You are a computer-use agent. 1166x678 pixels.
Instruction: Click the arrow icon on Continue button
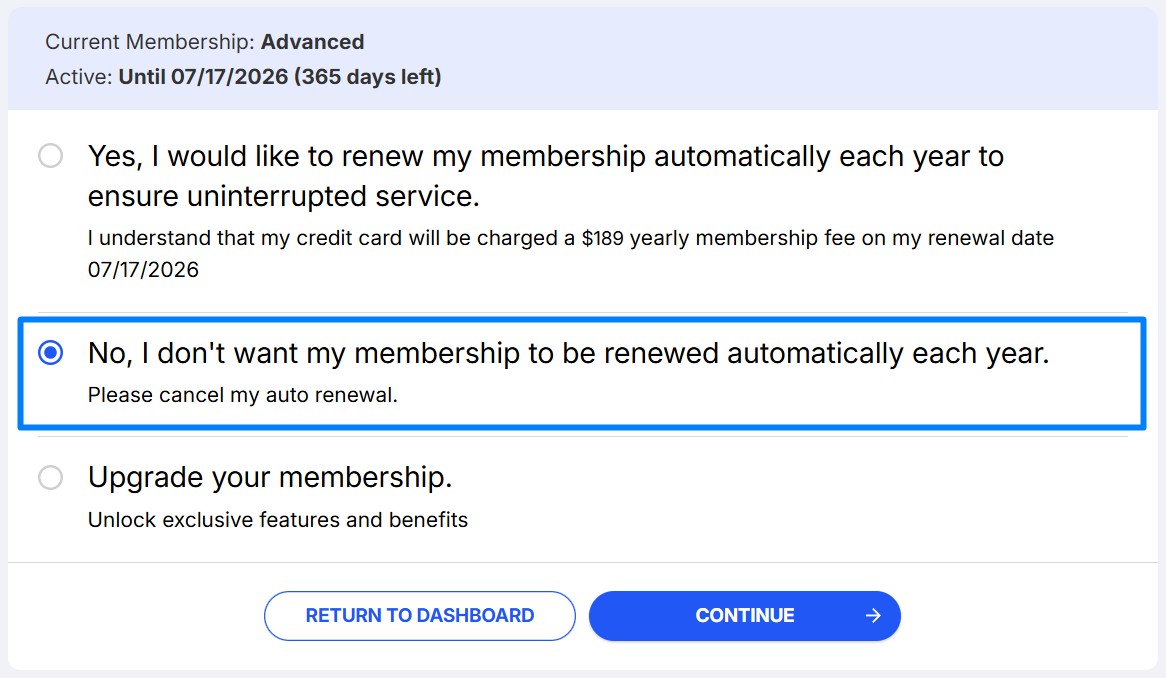tap(873, 616)
